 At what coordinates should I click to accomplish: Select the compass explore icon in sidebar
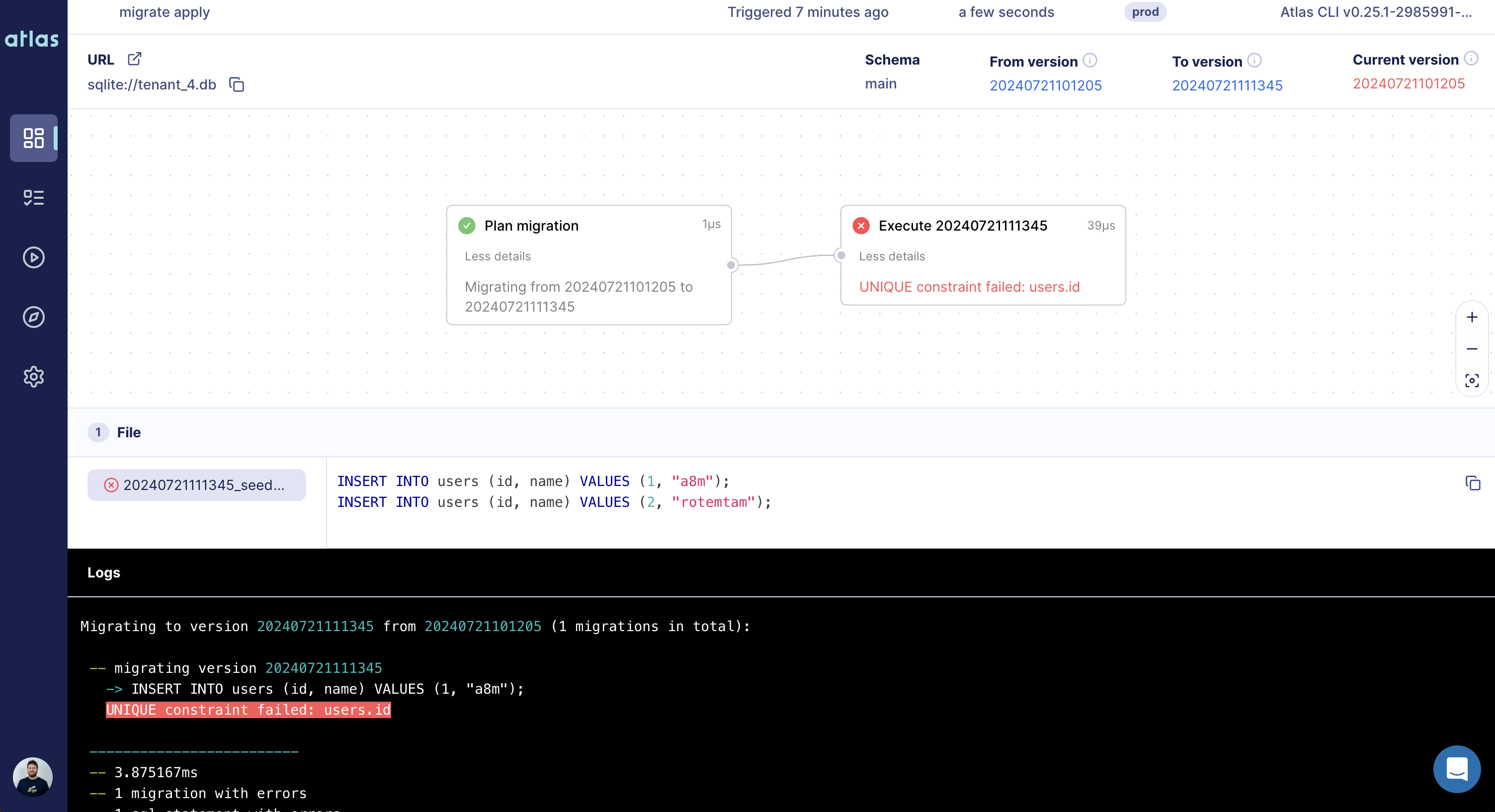point(33,317)
